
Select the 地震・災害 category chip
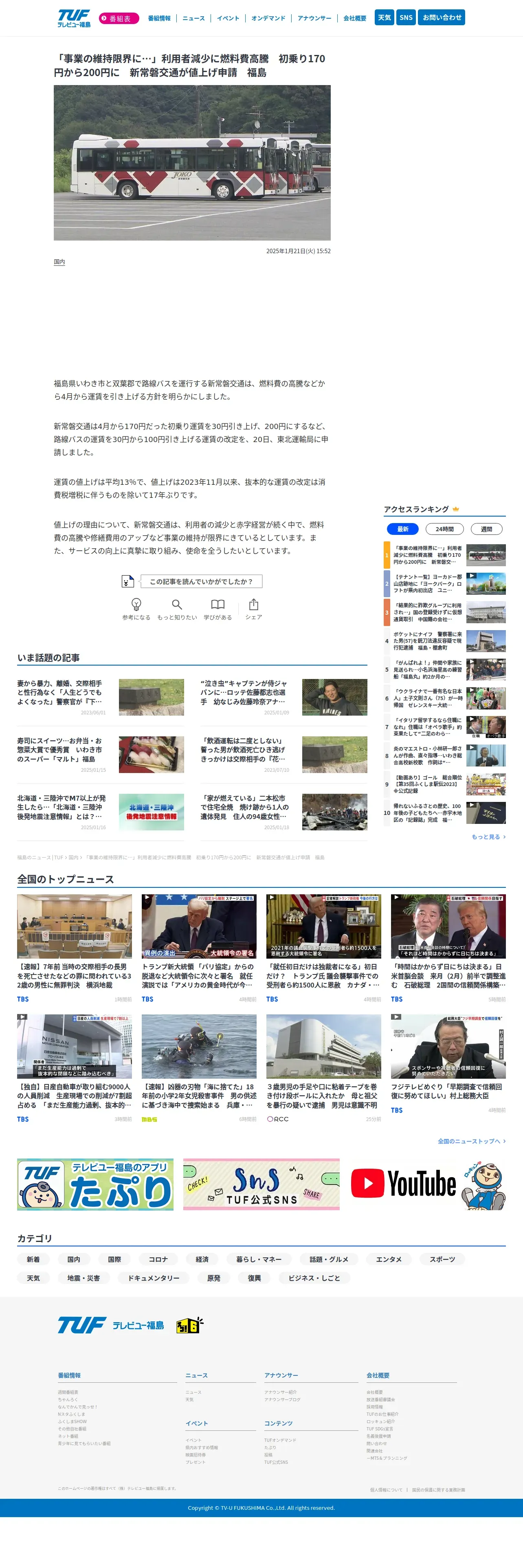click(84, 1278)
